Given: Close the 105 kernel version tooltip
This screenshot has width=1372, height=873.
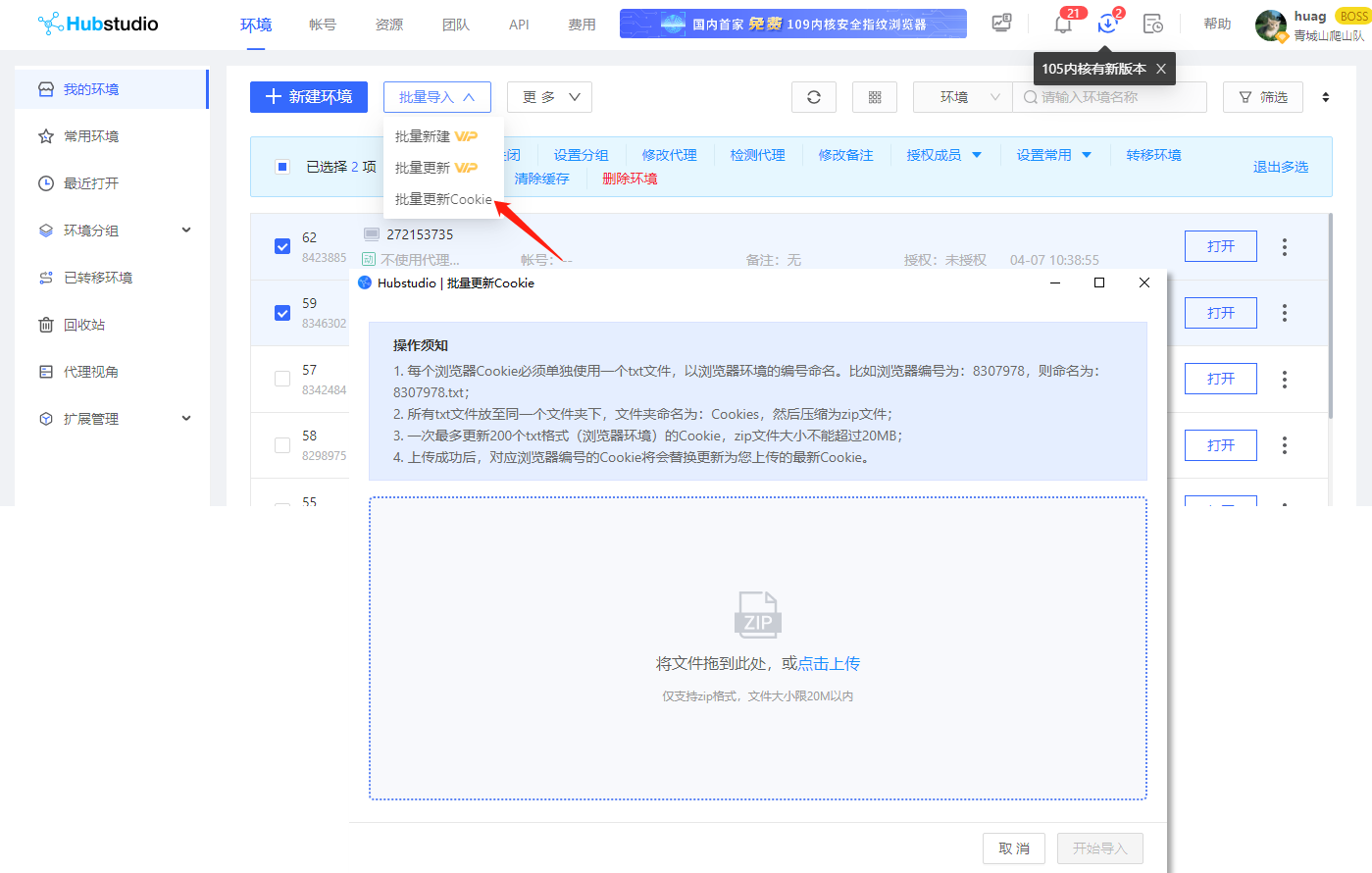Looking at the screenshot, I should click(1161, 69).
